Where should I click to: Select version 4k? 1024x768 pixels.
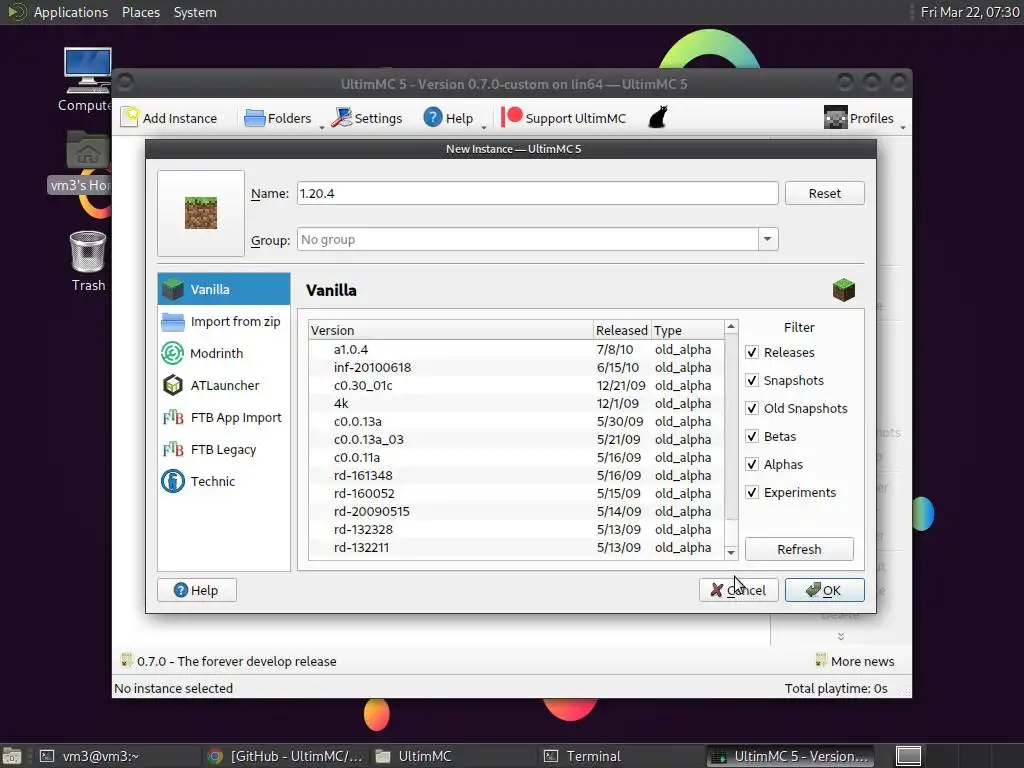(x=516, y=404)
